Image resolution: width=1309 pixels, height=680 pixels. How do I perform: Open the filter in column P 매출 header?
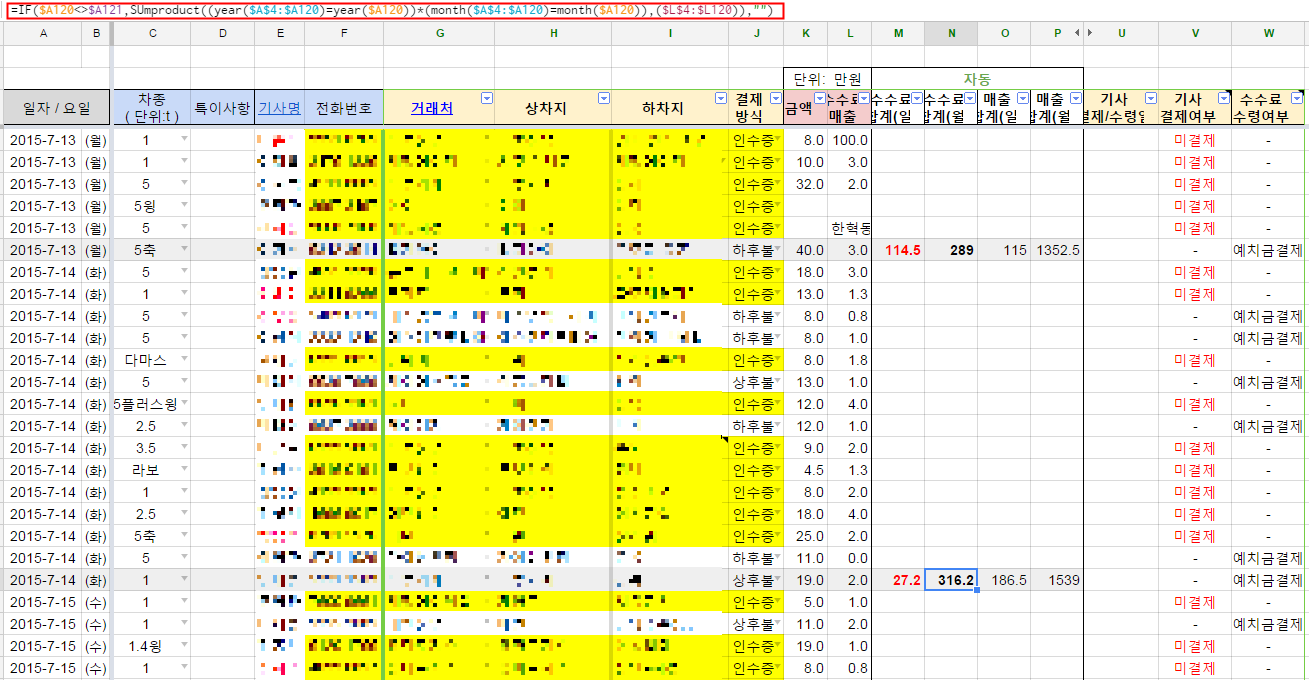1076,98
